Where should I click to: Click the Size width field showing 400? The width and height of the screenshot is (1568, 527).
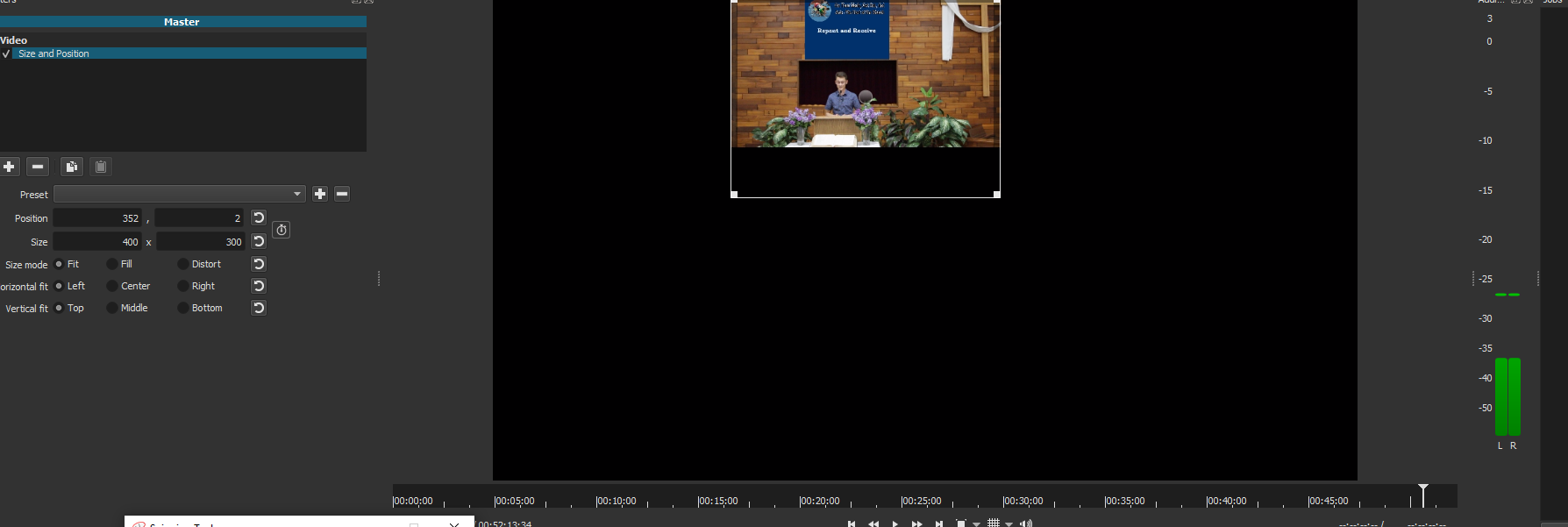tap(97, 241)
